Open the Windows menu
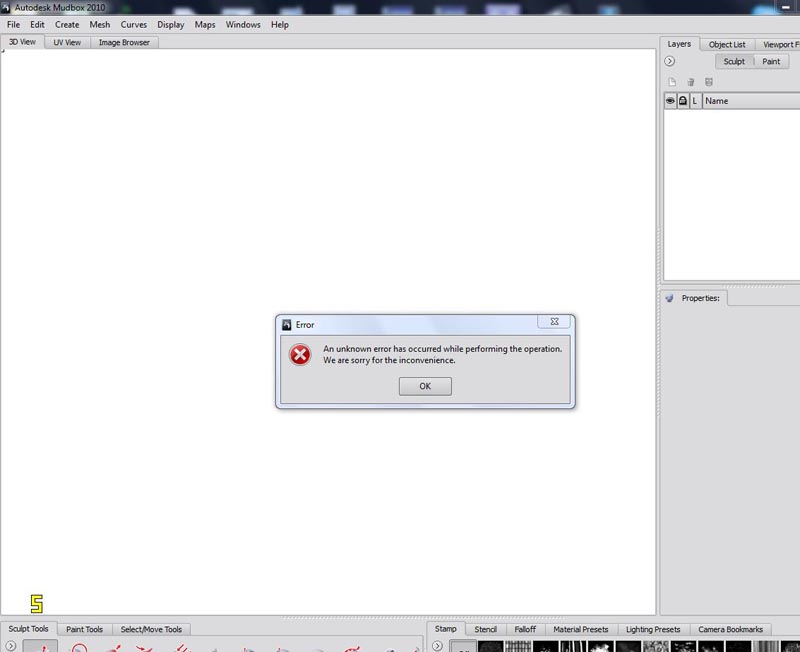 pos(243,24)
